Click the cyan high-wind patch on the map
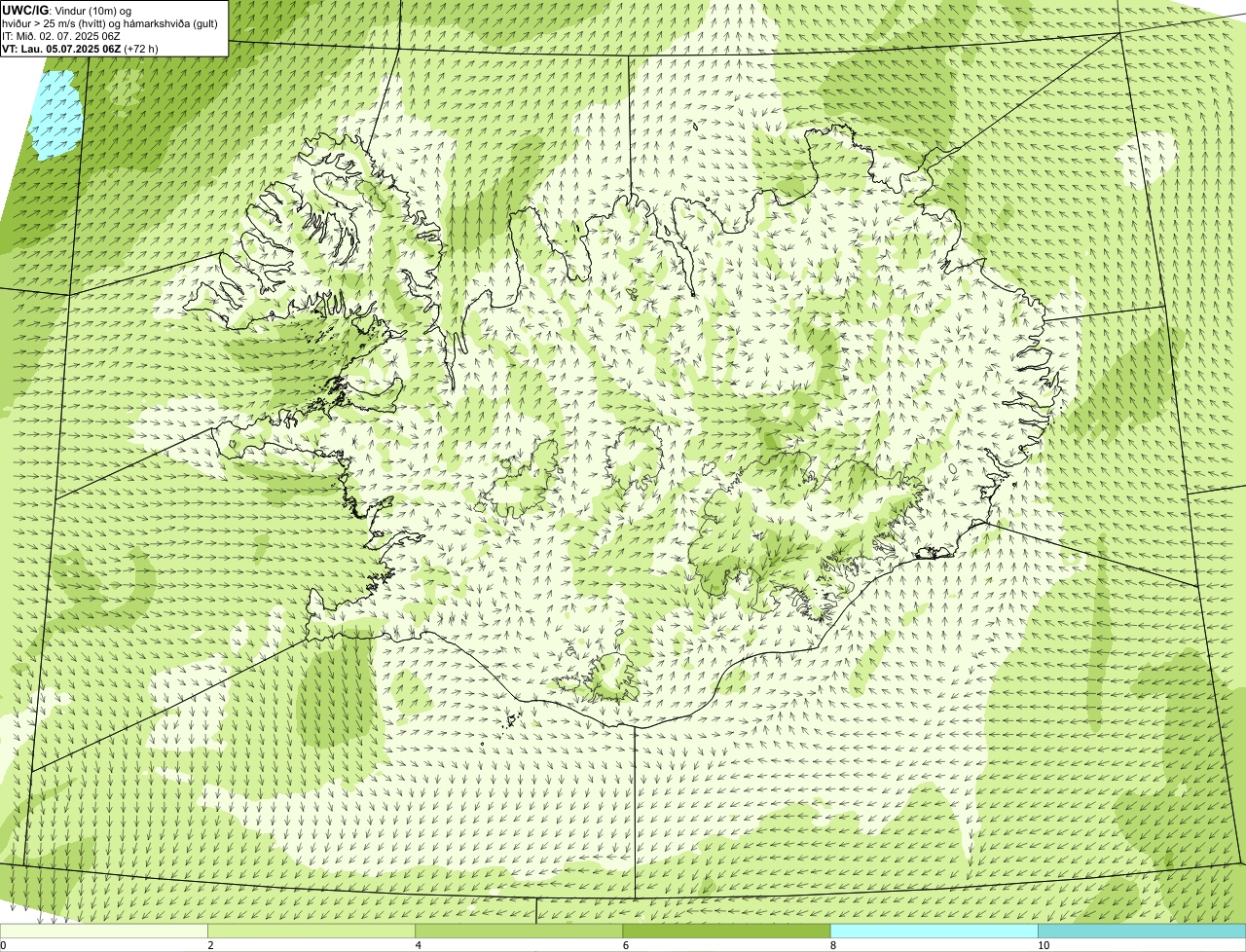Screen dimensions: 1246x952 (54, 115)
